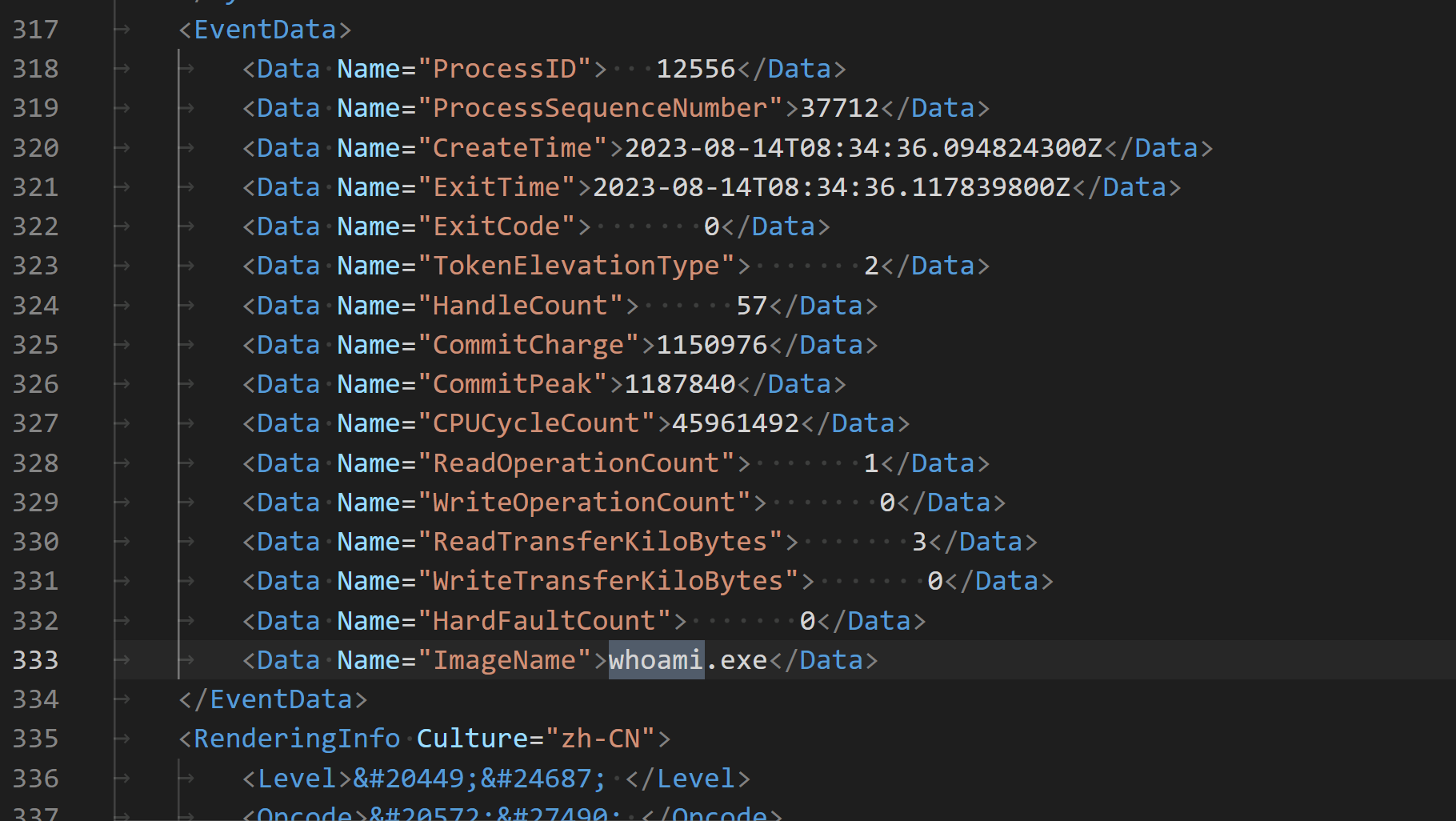Click the closing Level tag
This screenshot has height=821, width=1456.
click(x=688, y=779)
